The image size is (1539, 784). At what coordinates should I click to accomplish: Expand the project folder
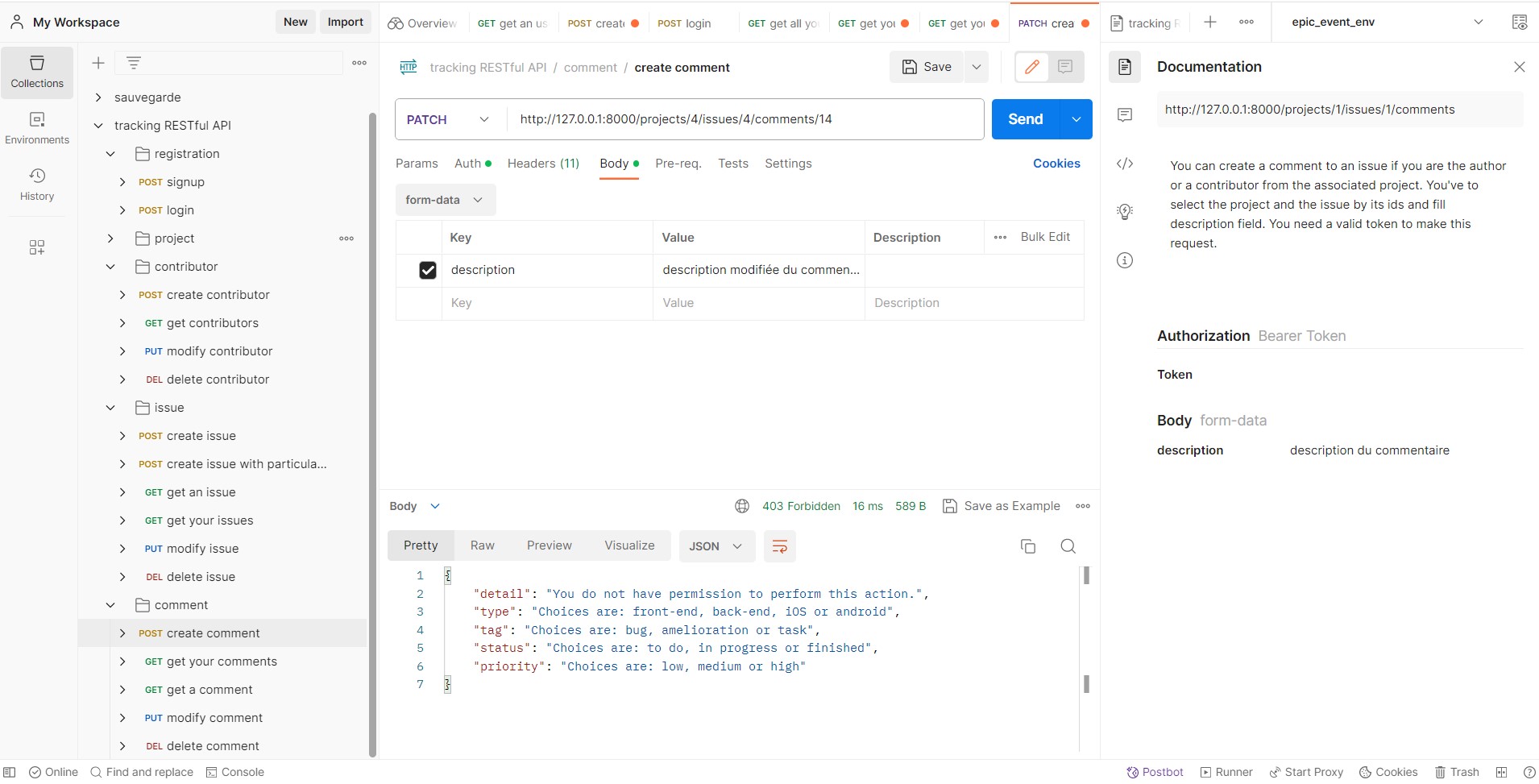(110, 239)
